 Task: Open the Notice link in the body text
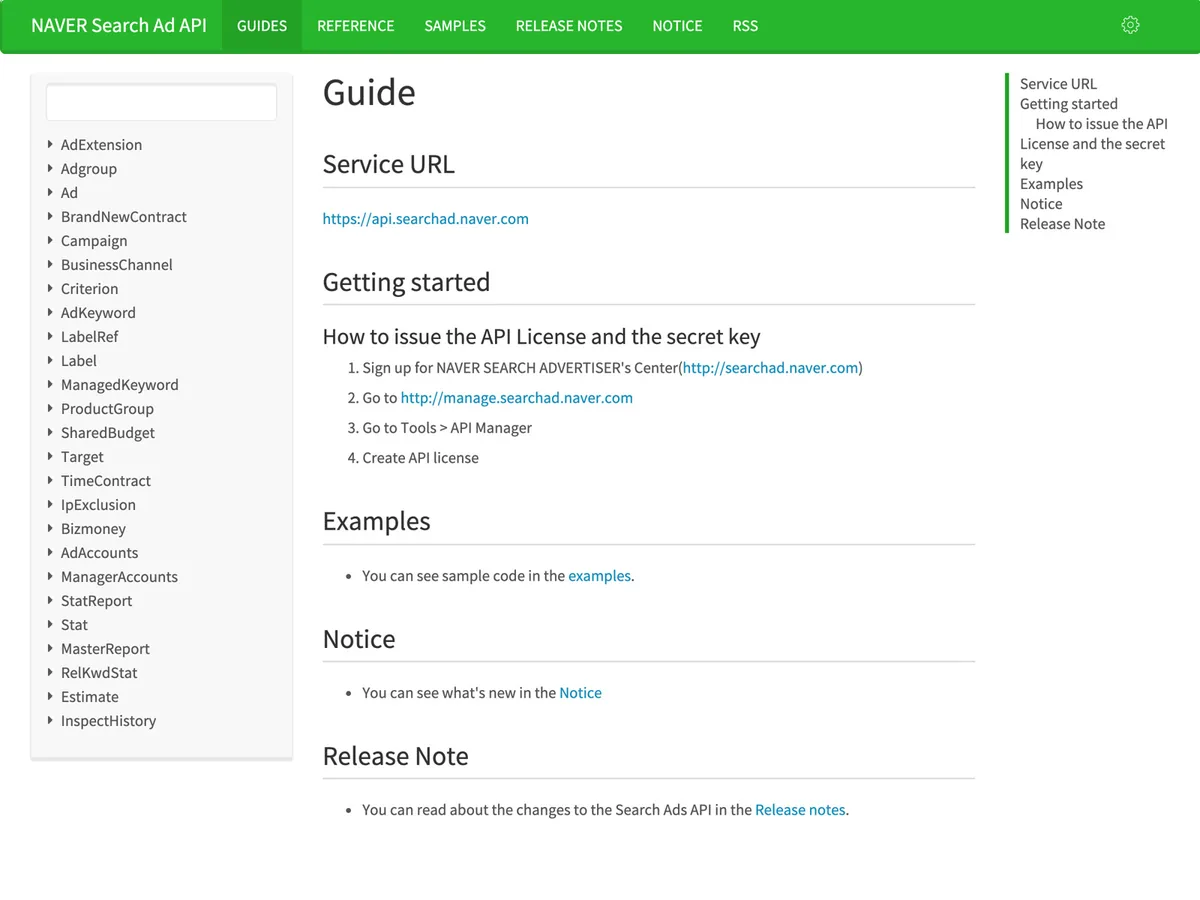pos(580,693)
